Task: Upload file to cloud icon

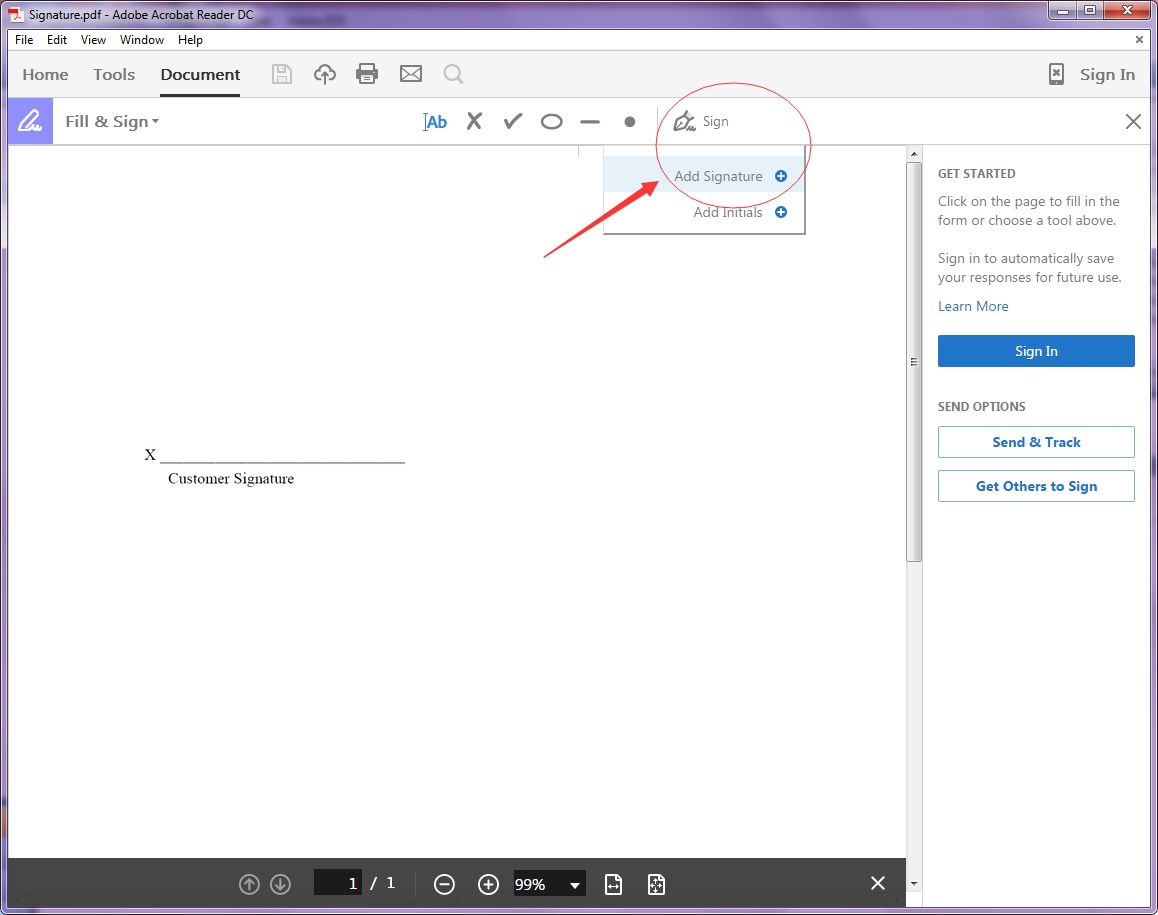Action: [x=324, y=74]
